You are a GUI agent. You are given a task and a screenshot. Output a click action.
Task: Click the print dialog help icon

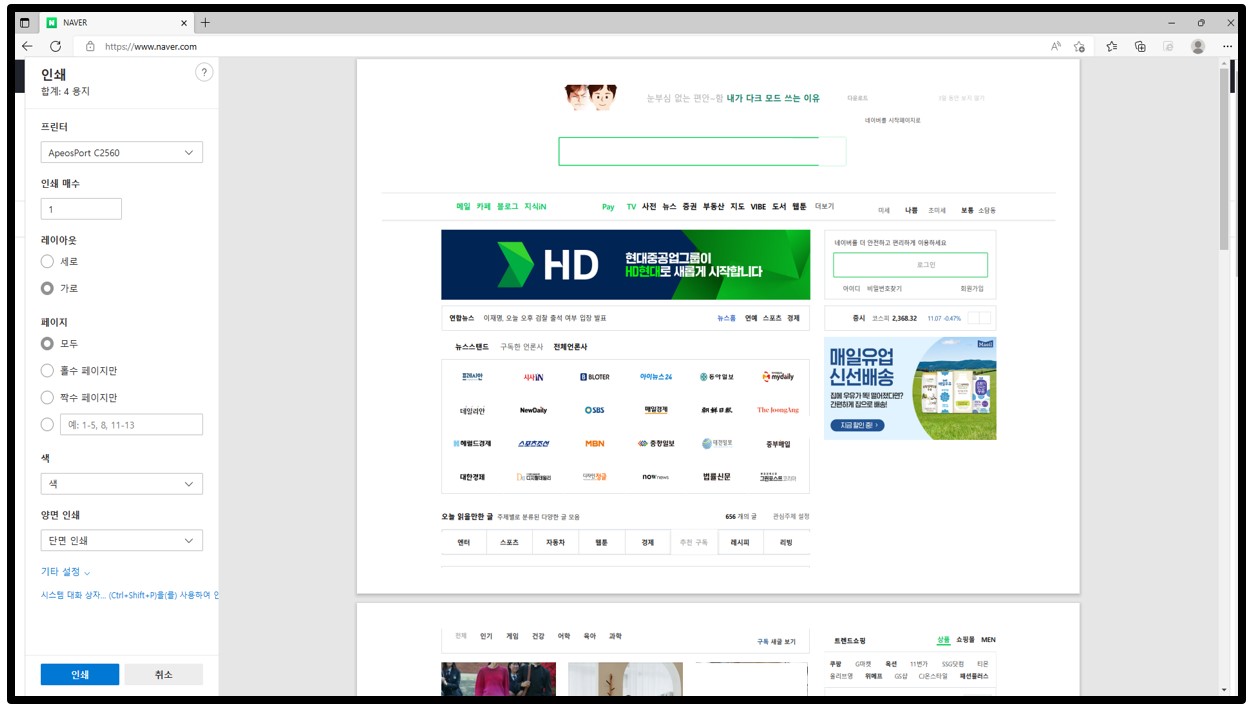coord(204,72)
